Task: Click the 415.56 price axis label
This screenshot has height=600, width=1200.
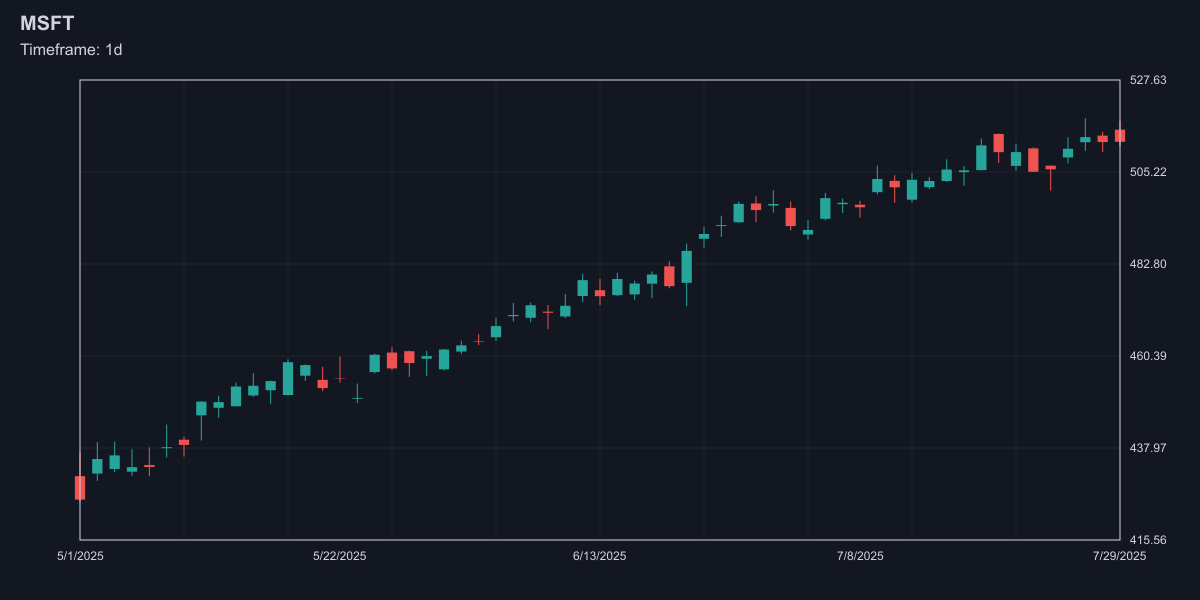Action: coord(1147,540)
